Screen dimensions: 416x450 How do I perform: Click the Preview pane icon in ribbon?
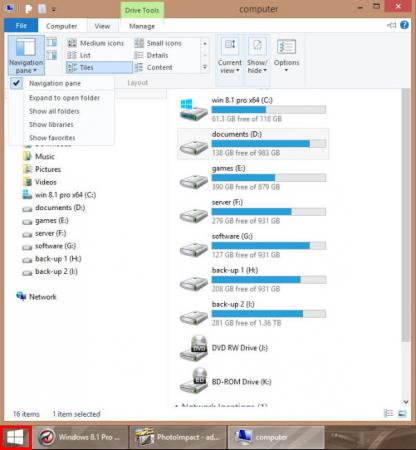coord(52,42)
